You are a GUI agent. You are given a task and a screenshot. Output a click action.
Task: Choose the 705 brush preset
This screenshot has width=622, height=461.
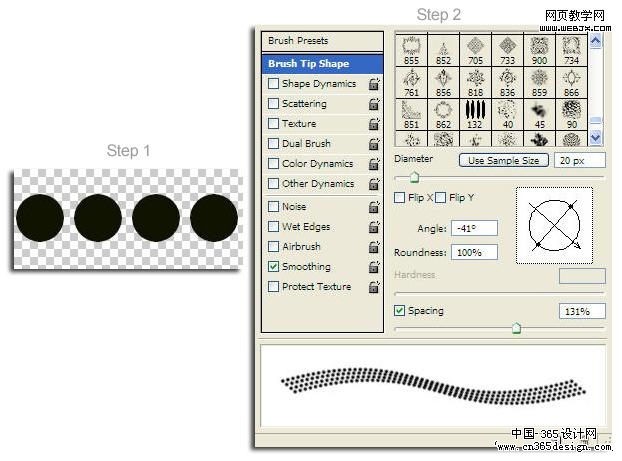[475, 50]
